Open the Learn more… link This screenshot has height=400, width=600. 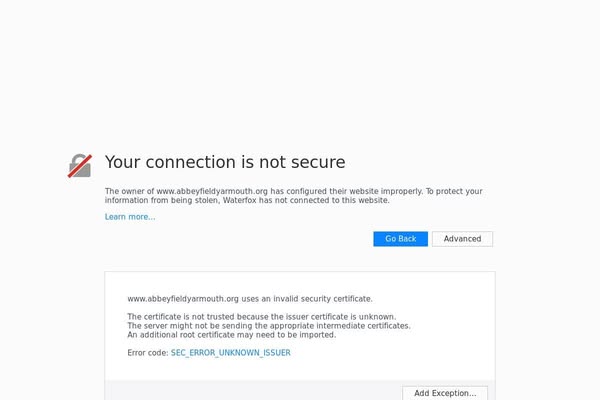pyautogui.click(x=130, y=217)
